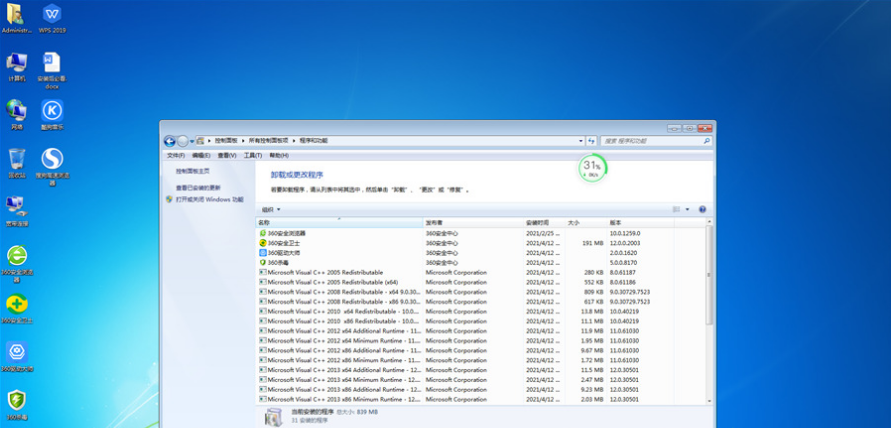Select the Recycle Bin desktop icon
Viewport: 891px width, 428px height.
coord(17,161)
